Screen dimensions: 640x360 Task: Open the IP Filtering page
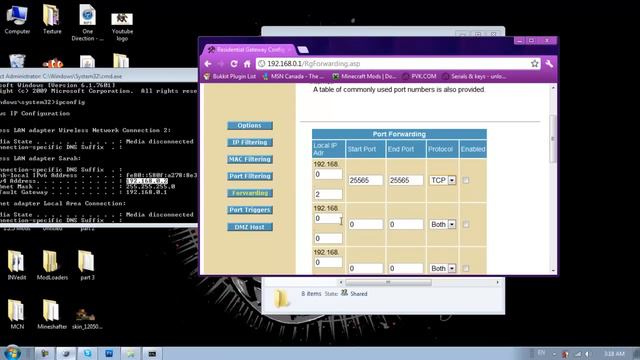pos(250,142)
